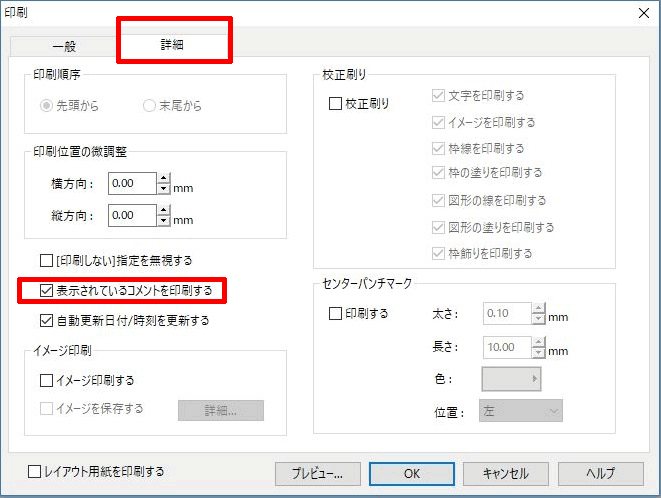The image size is (661, 498).
Task: Check レイアウト用紙を印刷する option
Action: click(x=34, y=471)
